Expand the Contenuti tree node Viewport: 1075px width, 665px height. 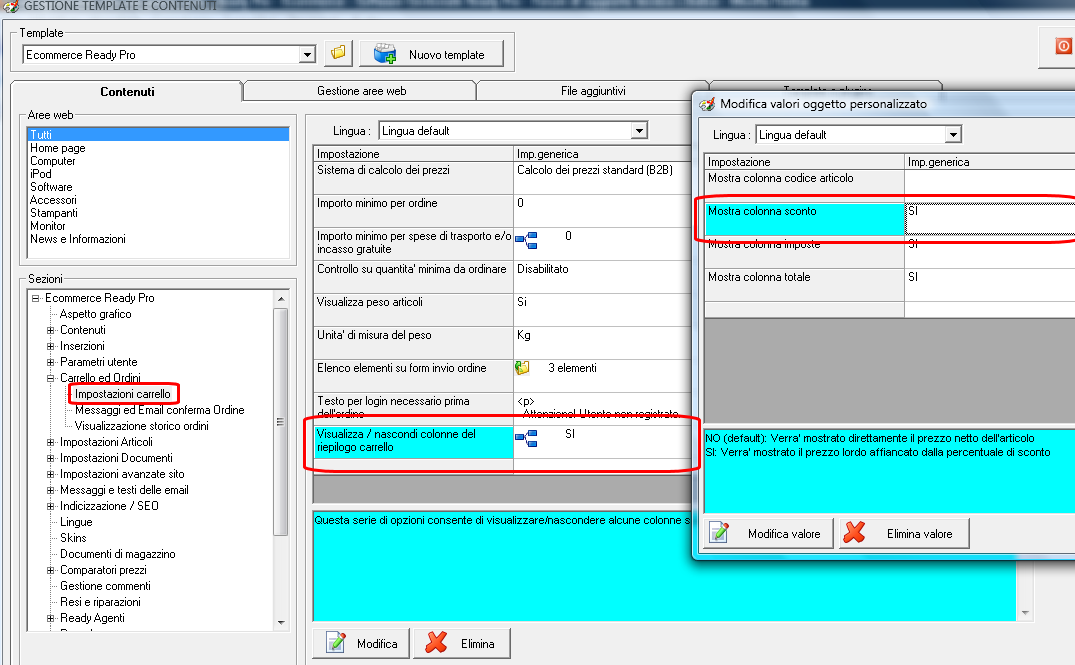[50, 330]
